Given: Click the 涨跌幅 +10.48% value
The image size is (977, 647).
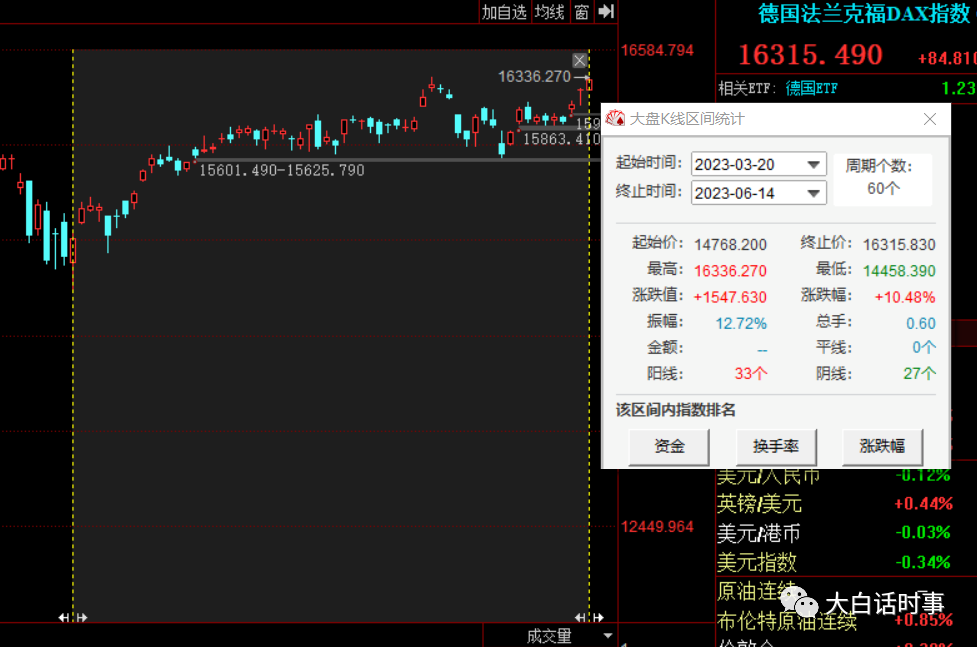Looking at the screenshot, I should tap(905, 297).
